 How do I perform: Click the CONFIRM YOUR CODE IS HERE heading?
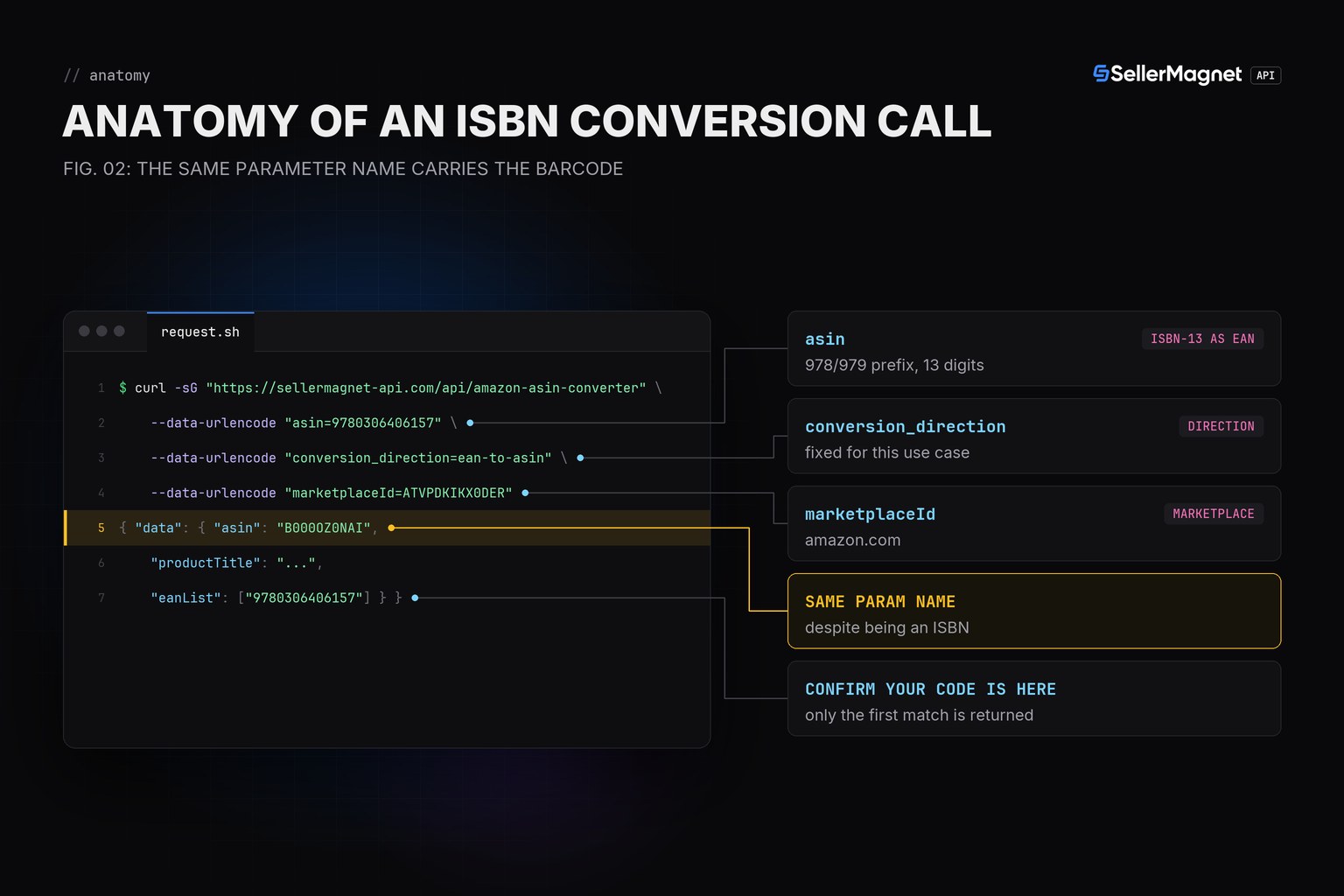pos(931,689)
